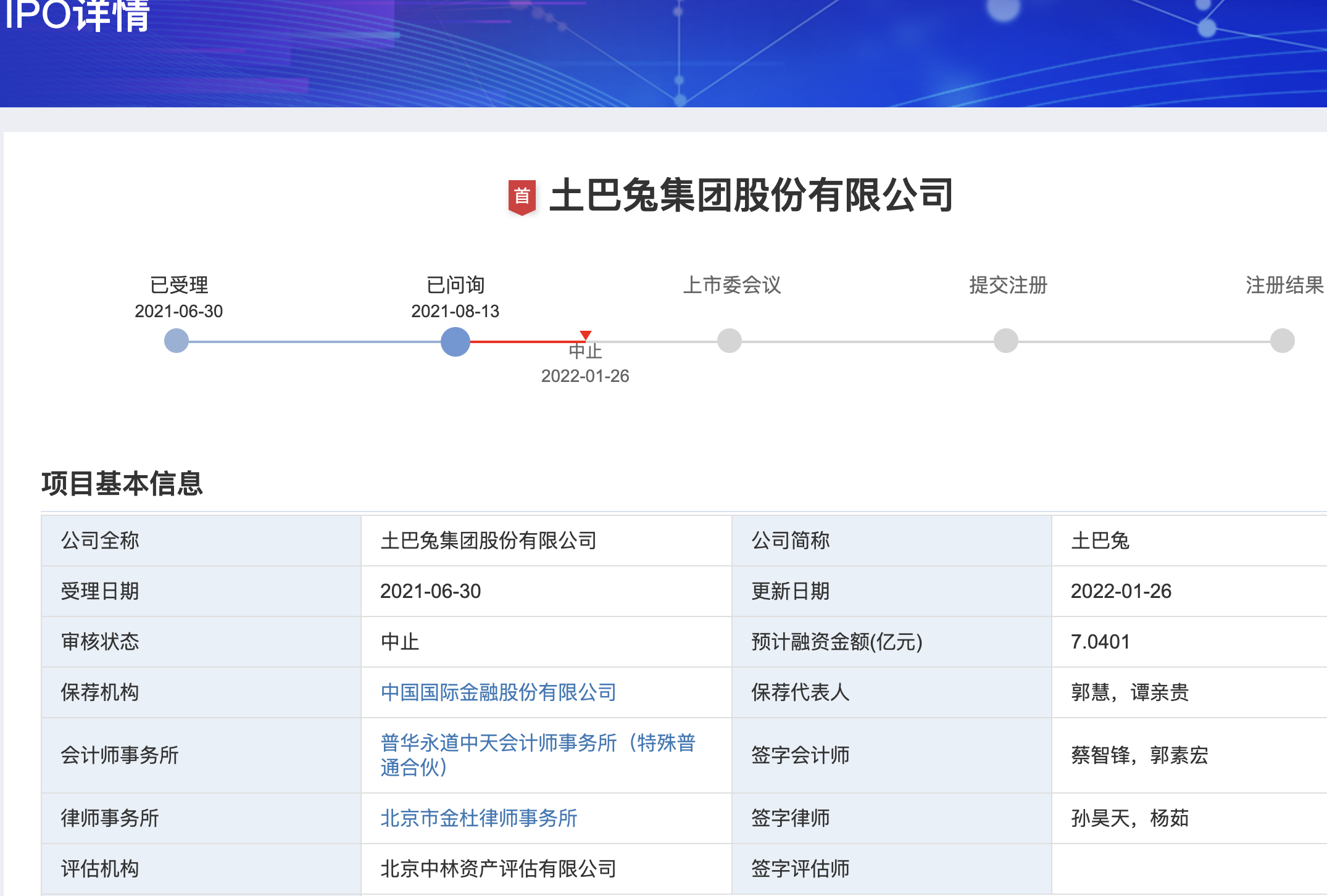Click the 已受理 stage label
Screen dimensions: 1327x896
(179, 285)
